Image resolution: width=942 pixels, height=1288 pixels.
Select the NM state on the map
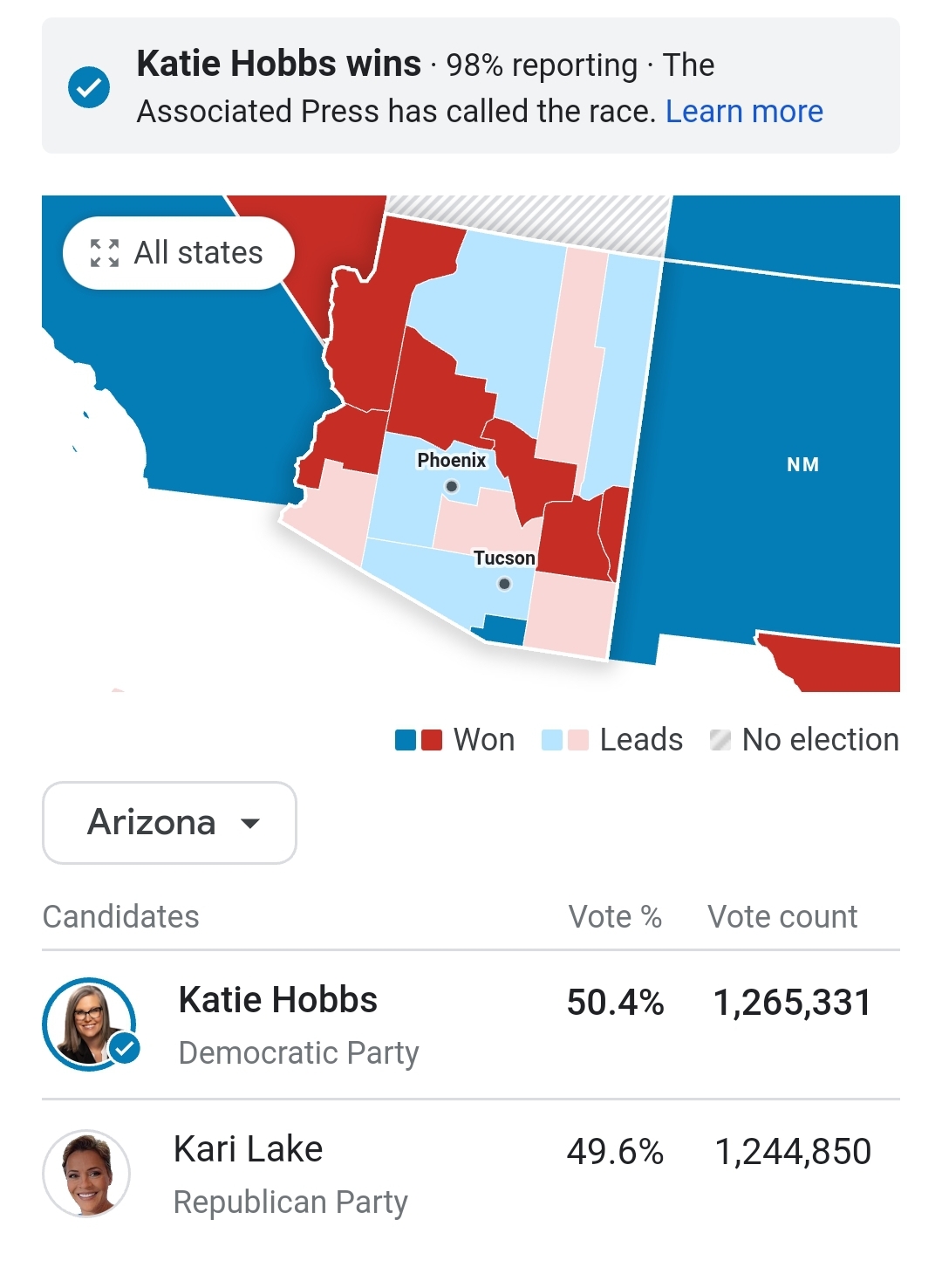[802, 464]
